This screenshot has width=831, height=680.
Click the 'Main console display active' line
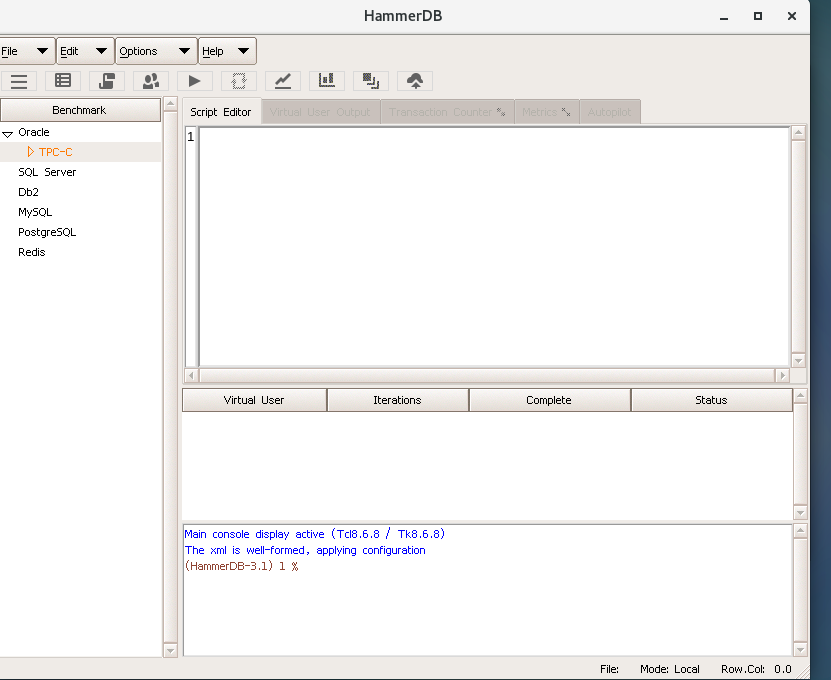315,534
